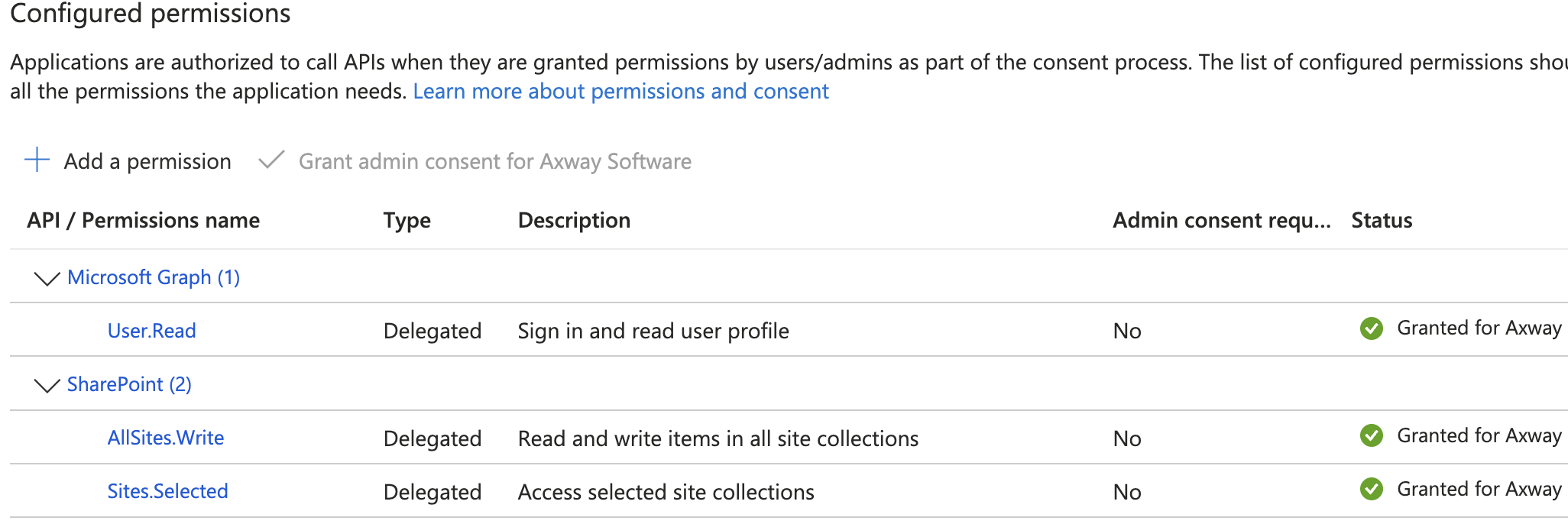Click the Admin consent required column header

click(x=1221, y=221)
